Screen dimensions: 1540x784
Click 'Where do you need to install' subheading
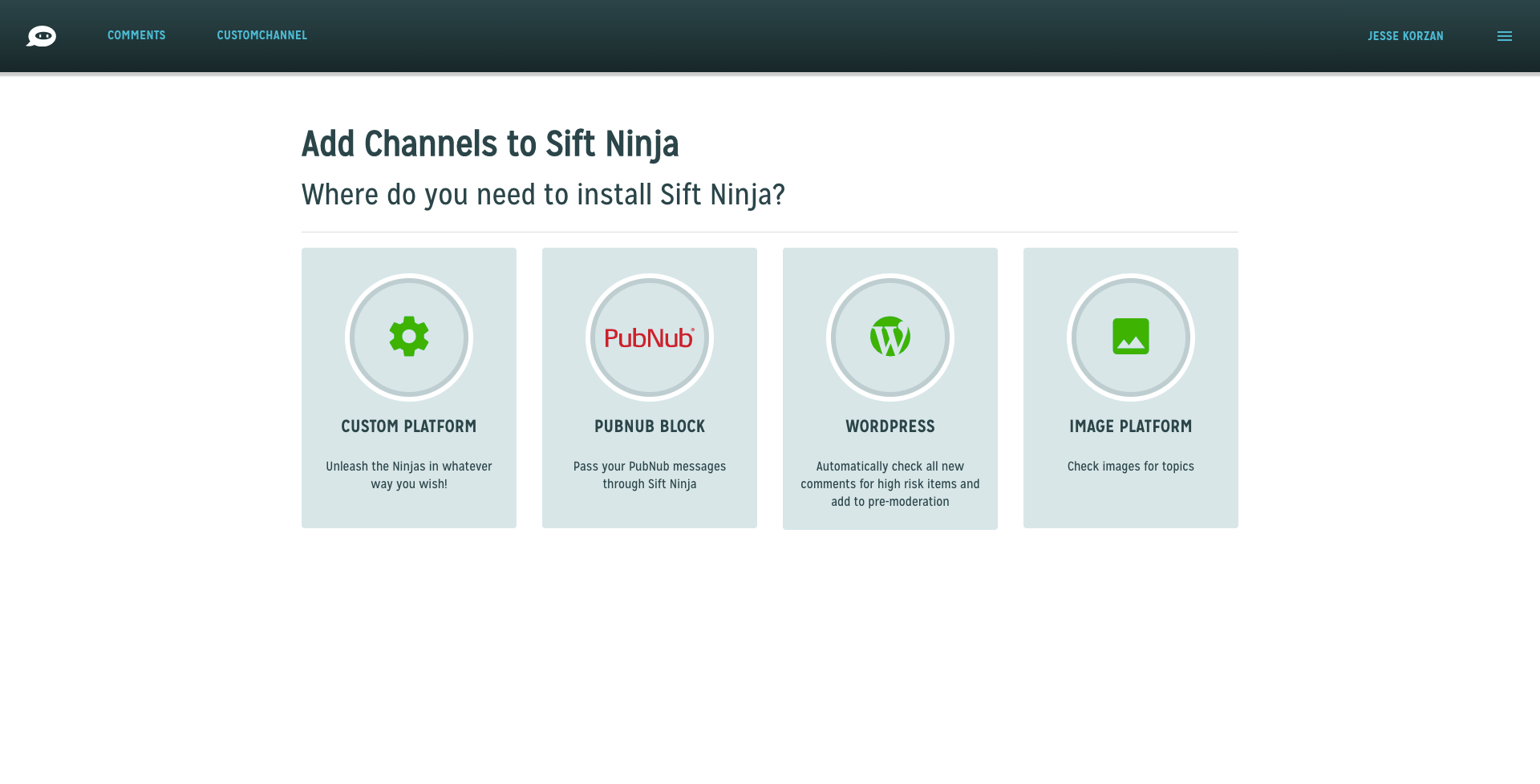[x=543, y=195]
